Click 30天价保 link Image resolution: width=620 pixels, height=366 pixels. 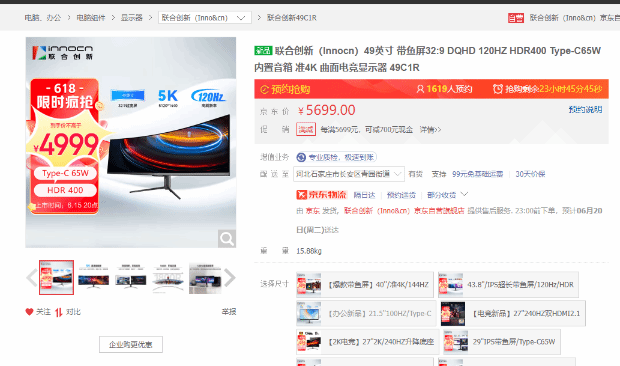[x=530, y=174]
